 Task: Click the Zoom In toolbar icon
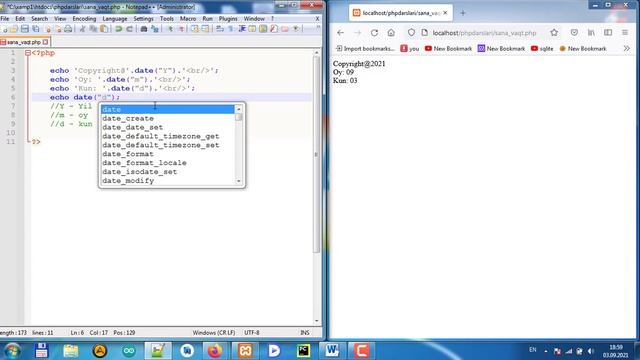click(170, 29)
